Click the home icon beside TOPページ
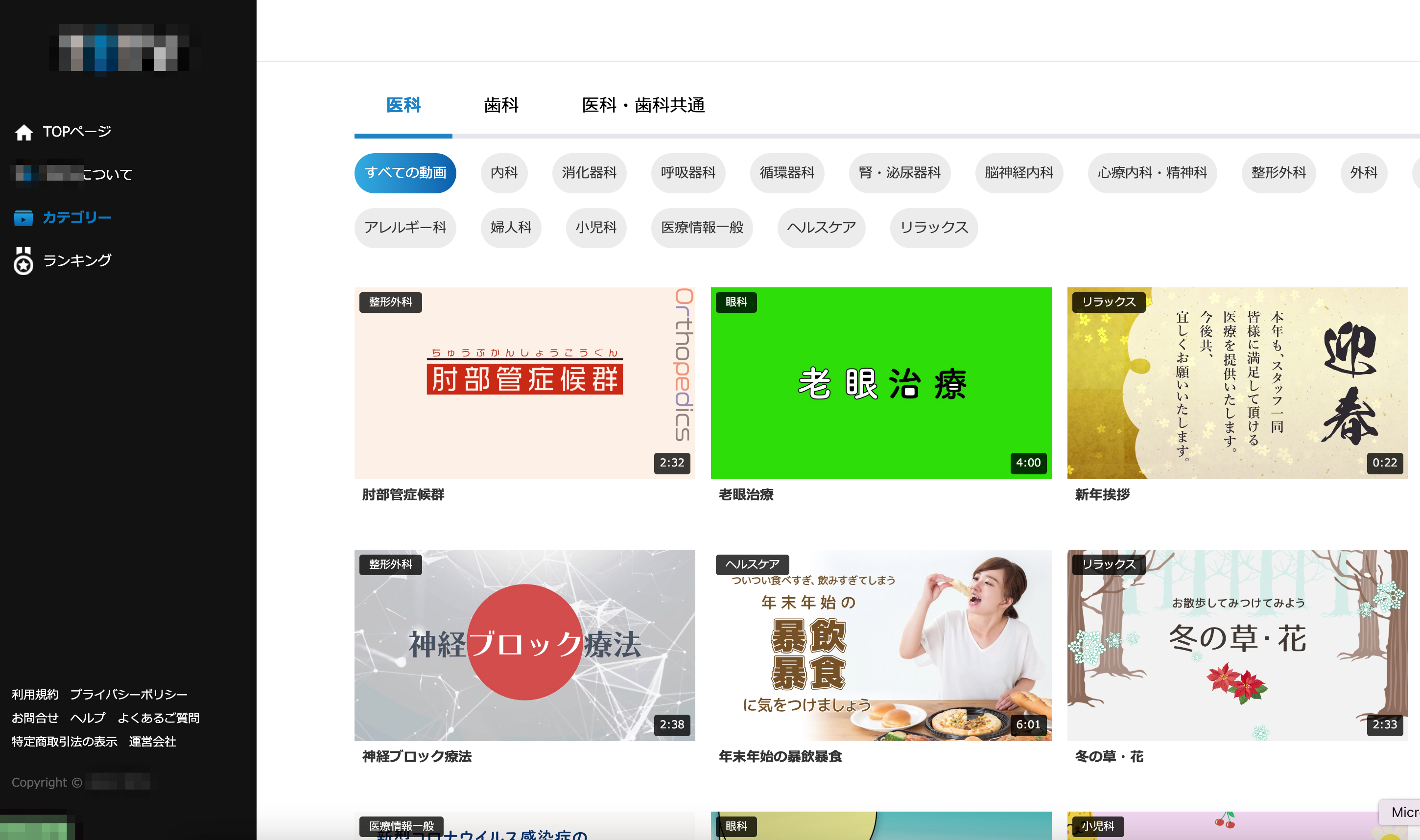 pyautogui.click(x=24, y=133)
